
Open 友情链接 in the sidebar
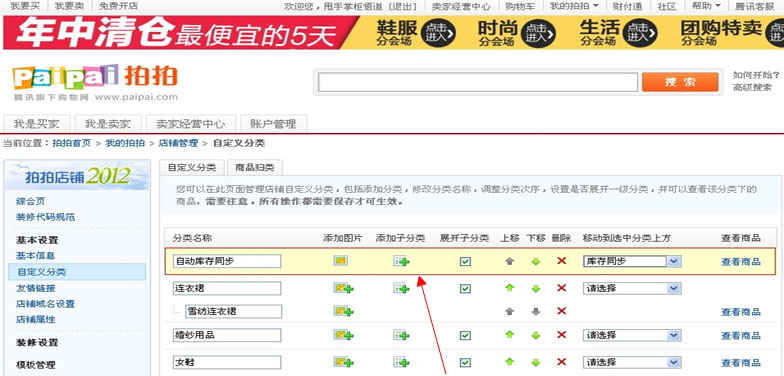(x=36, y=288)
